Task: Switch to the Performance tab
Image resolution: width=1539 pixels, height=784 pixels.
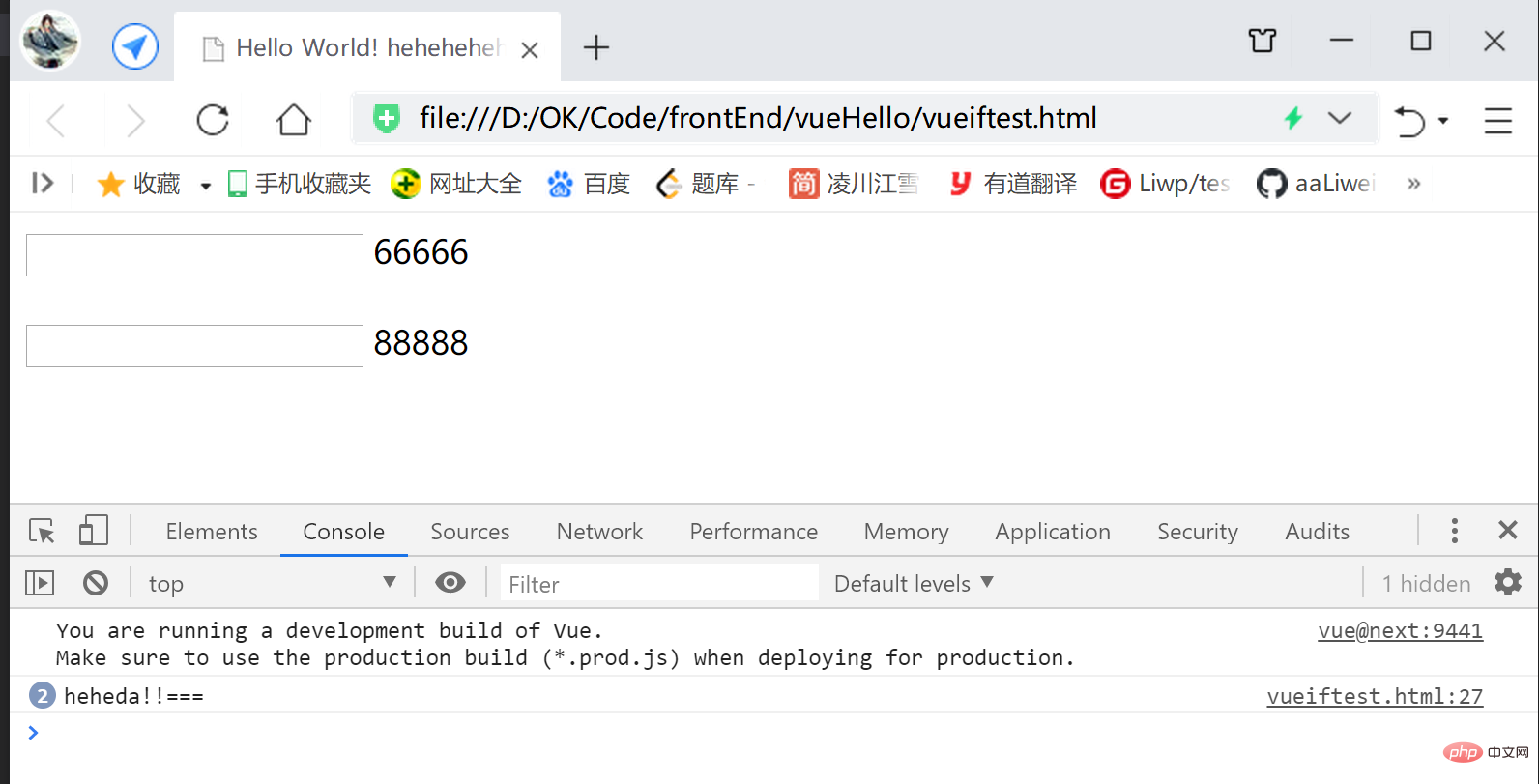Action: 754,532
